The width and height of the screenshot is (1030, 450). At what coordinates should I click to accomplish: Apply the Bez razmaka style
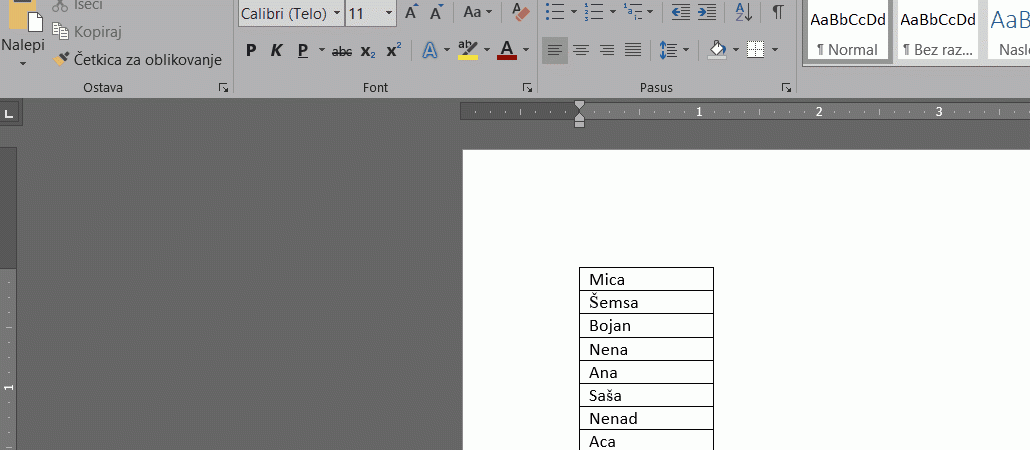[937, 30]
